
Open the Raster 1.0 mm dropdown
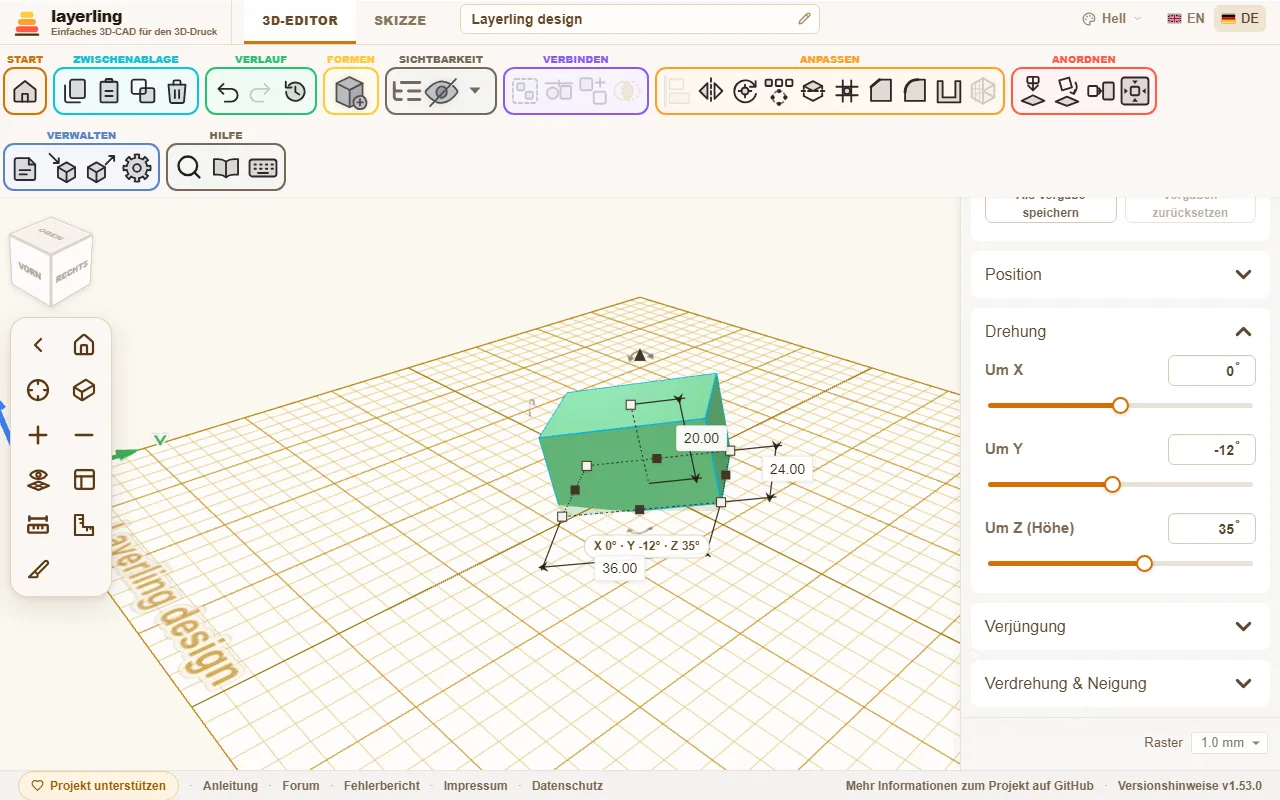click(1229, 743)
